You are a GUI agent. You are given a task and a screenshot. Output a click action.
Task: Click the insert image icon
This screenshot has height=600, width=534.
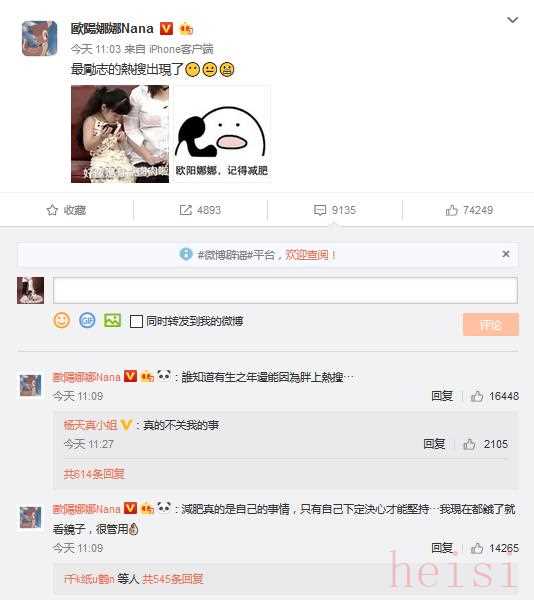112,320
